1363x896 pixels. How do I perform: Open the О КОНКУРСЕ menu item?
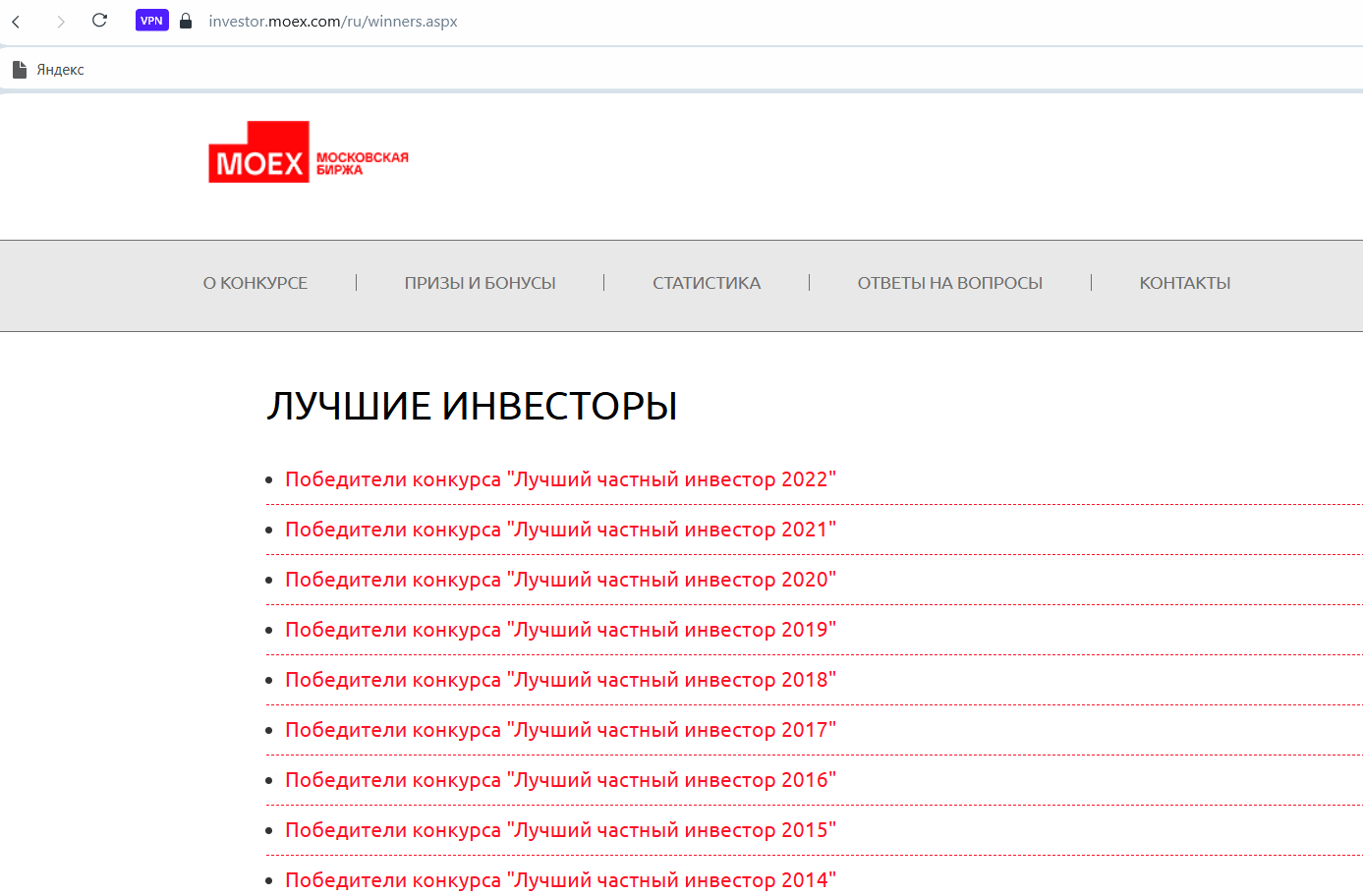click(256, 283)
